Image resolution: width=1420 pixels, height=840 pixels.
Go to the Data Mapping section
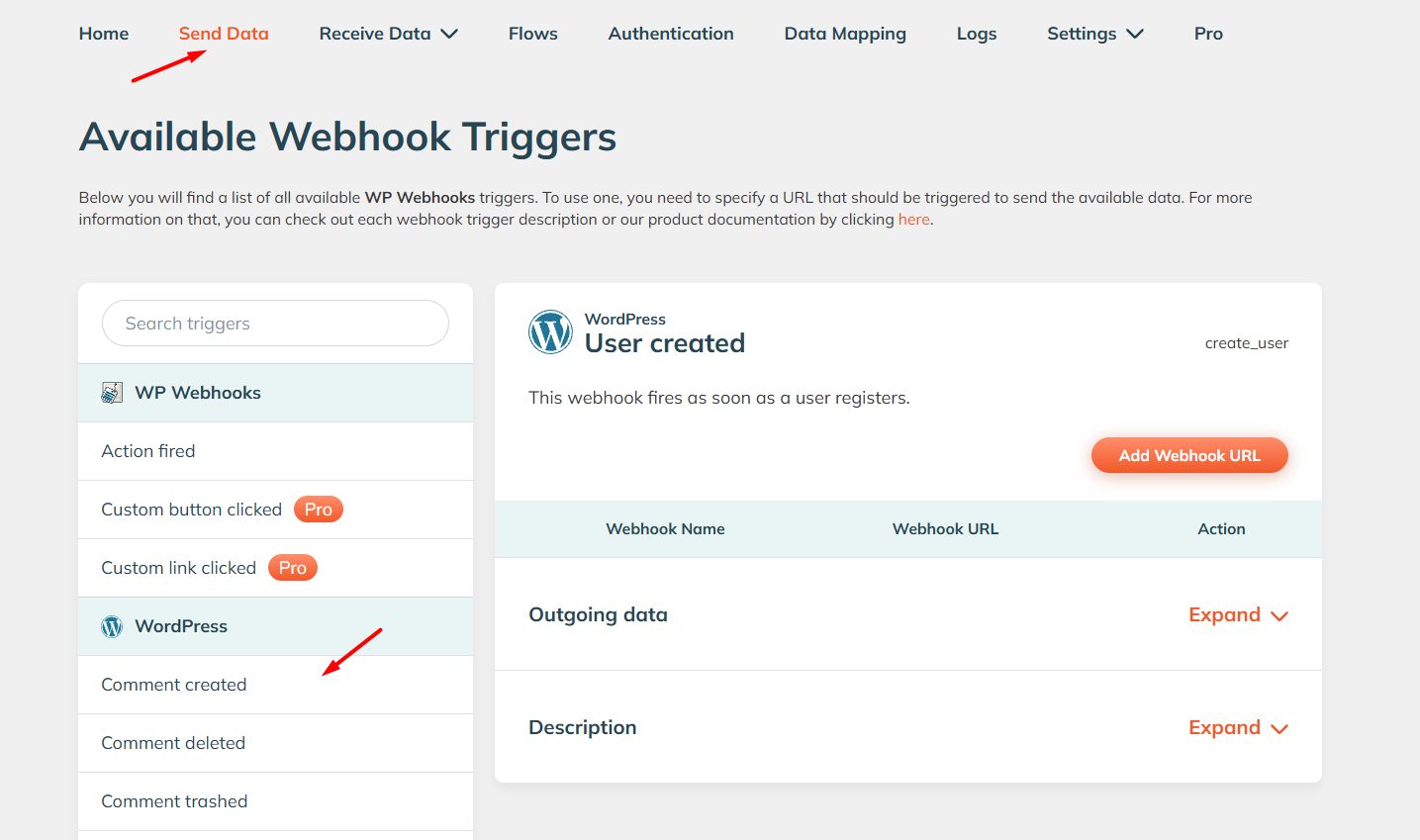click(x=845, y=33)
